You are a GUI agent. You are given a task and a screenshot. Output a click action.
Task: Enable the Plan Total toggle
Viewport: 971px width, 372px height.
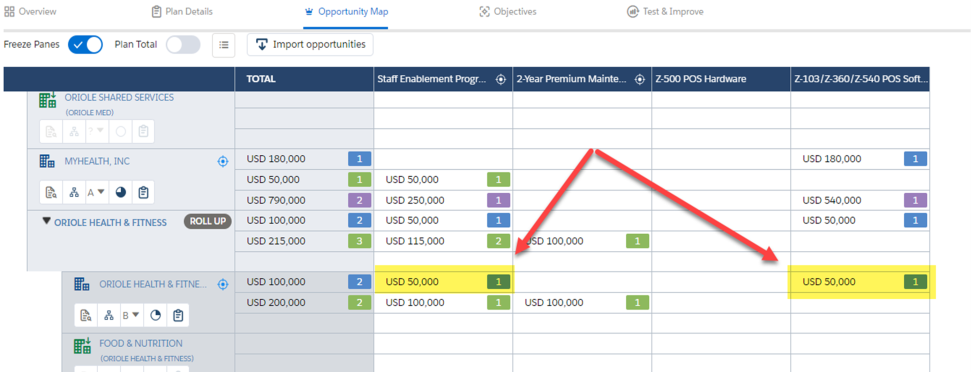tap(183, 45)
